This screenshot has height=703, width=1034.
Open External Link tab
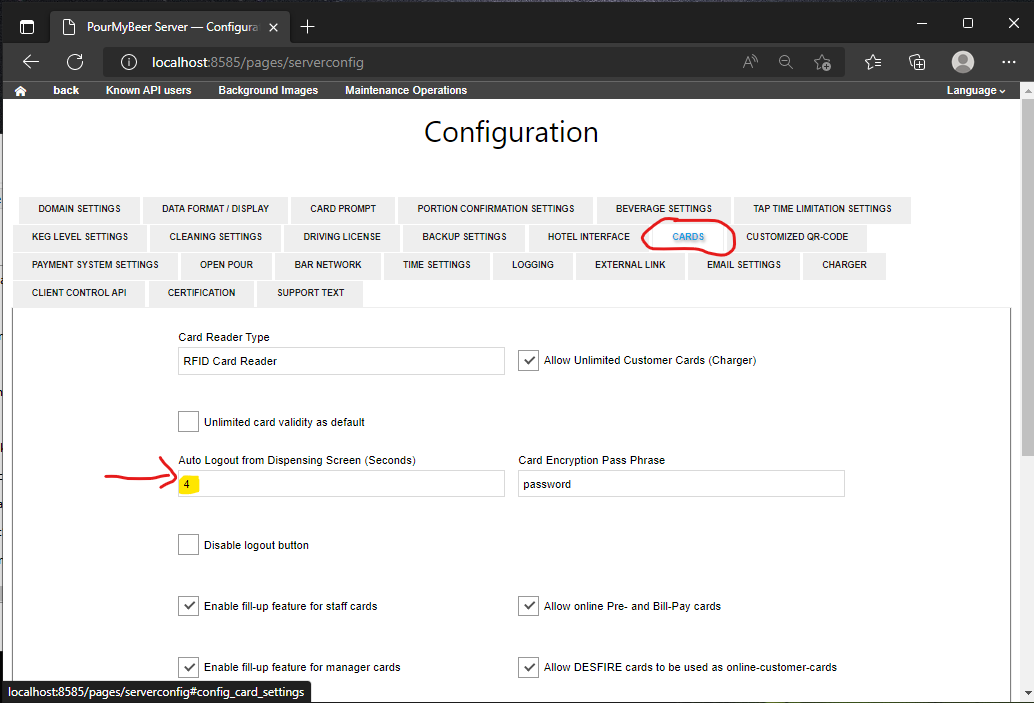[x=630, y=265]
